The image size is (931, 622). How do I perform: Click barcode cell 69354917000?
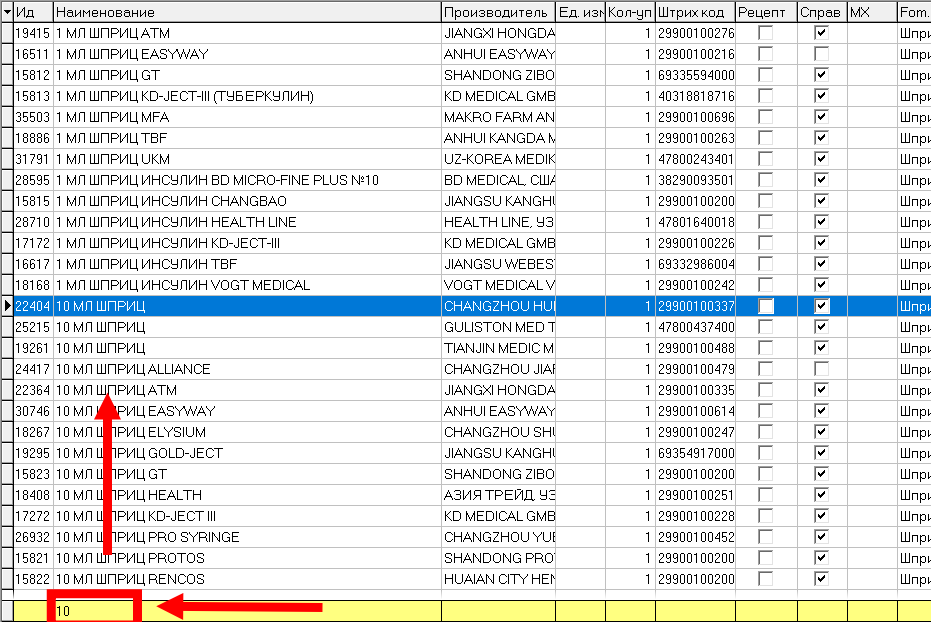(695, 453)
